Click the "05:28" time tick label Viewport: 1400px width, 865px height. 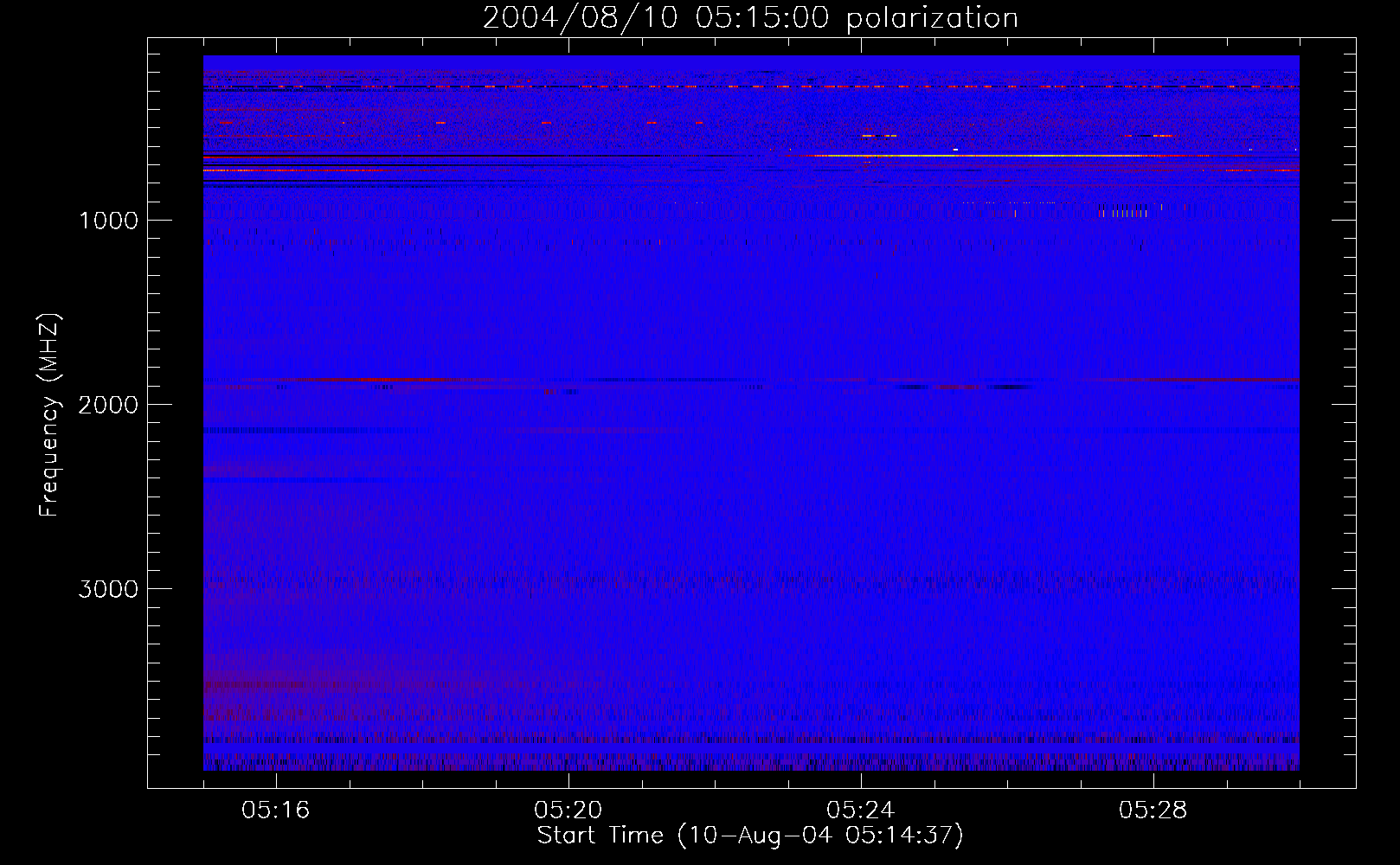click(x=1153, y=811)
